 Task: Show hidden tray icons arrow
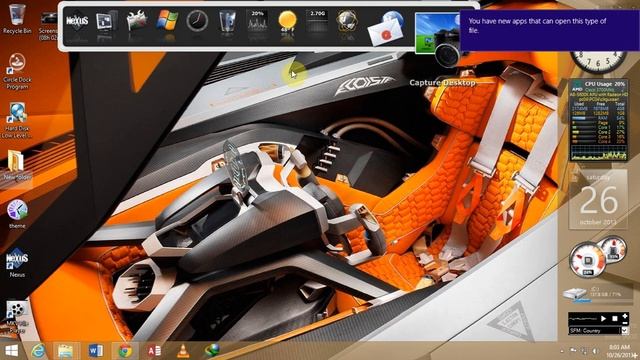point(562,351)
